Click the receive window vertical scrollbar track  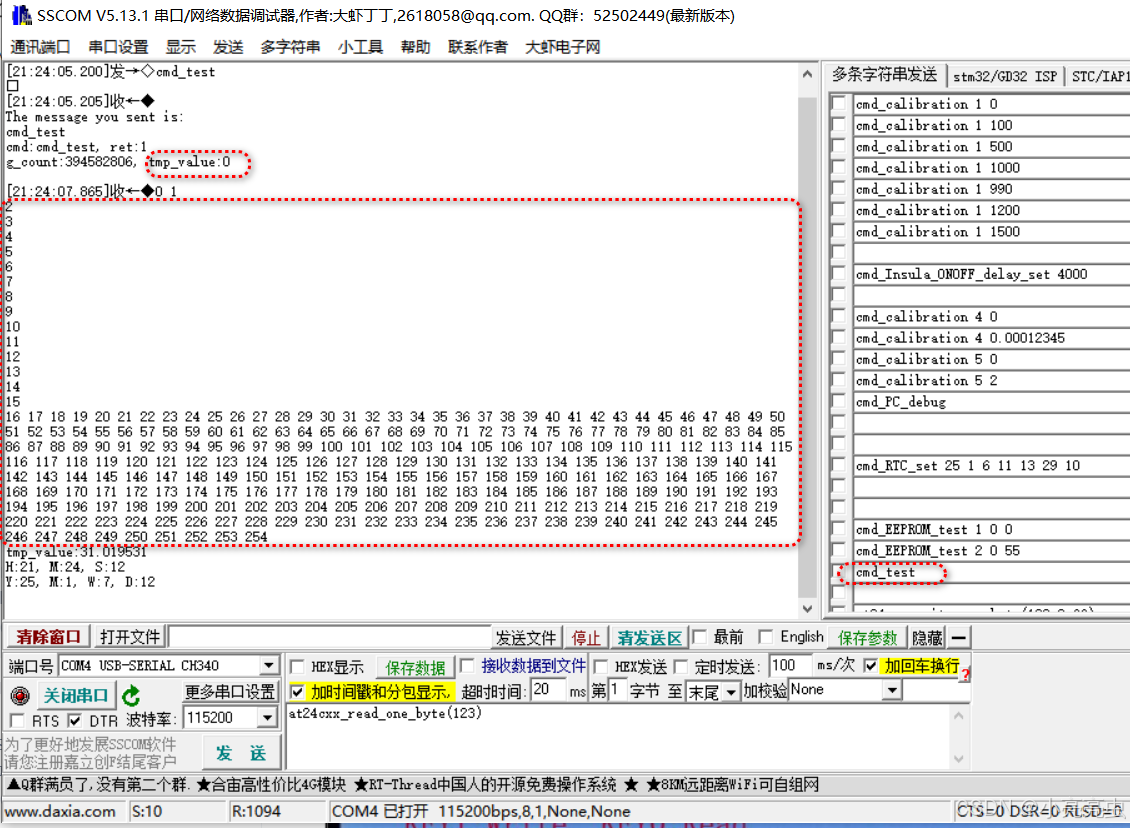click(807, 346)
